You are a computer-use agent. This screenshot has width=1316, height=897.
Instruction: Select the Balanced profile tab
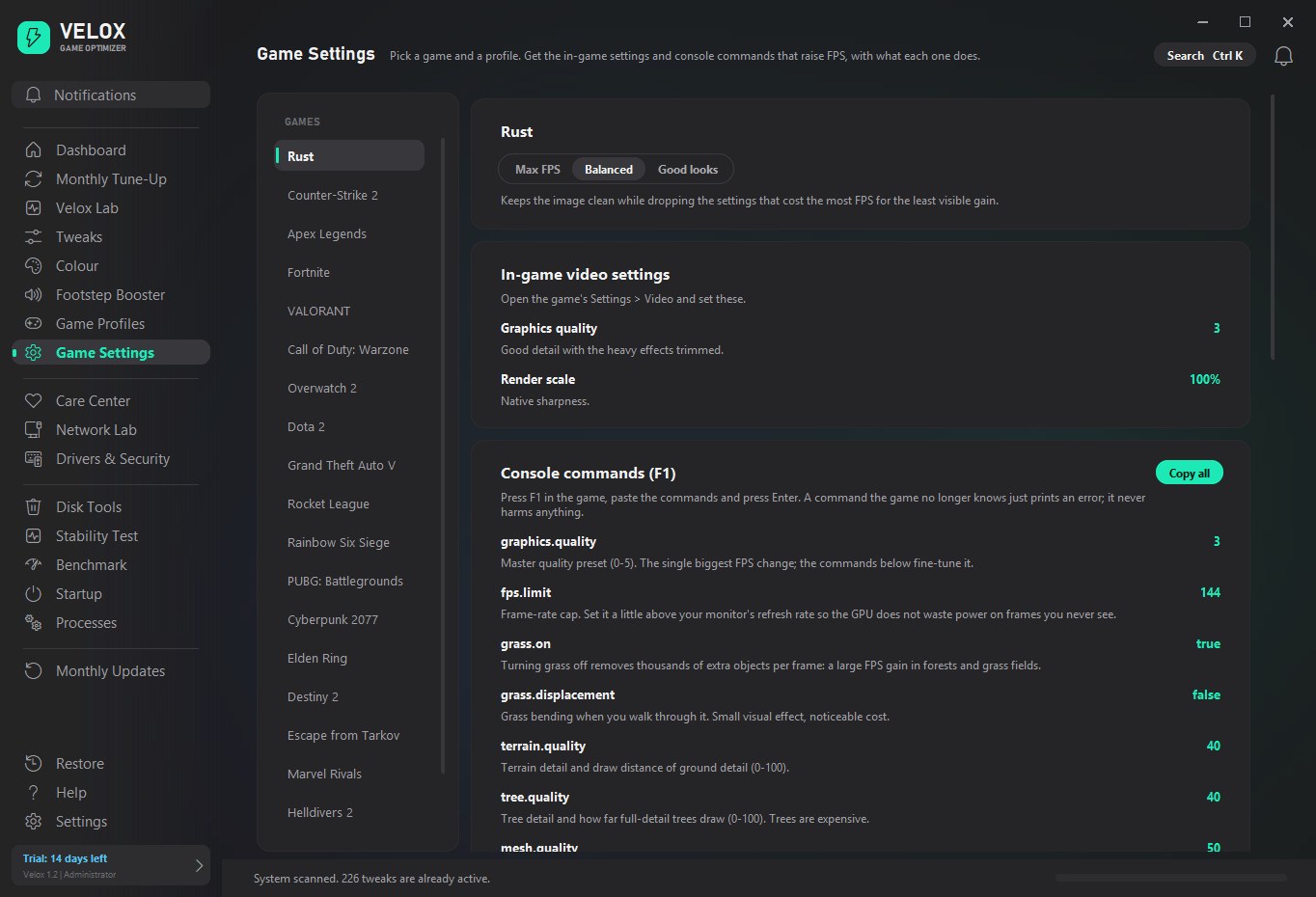click(609, 169)
